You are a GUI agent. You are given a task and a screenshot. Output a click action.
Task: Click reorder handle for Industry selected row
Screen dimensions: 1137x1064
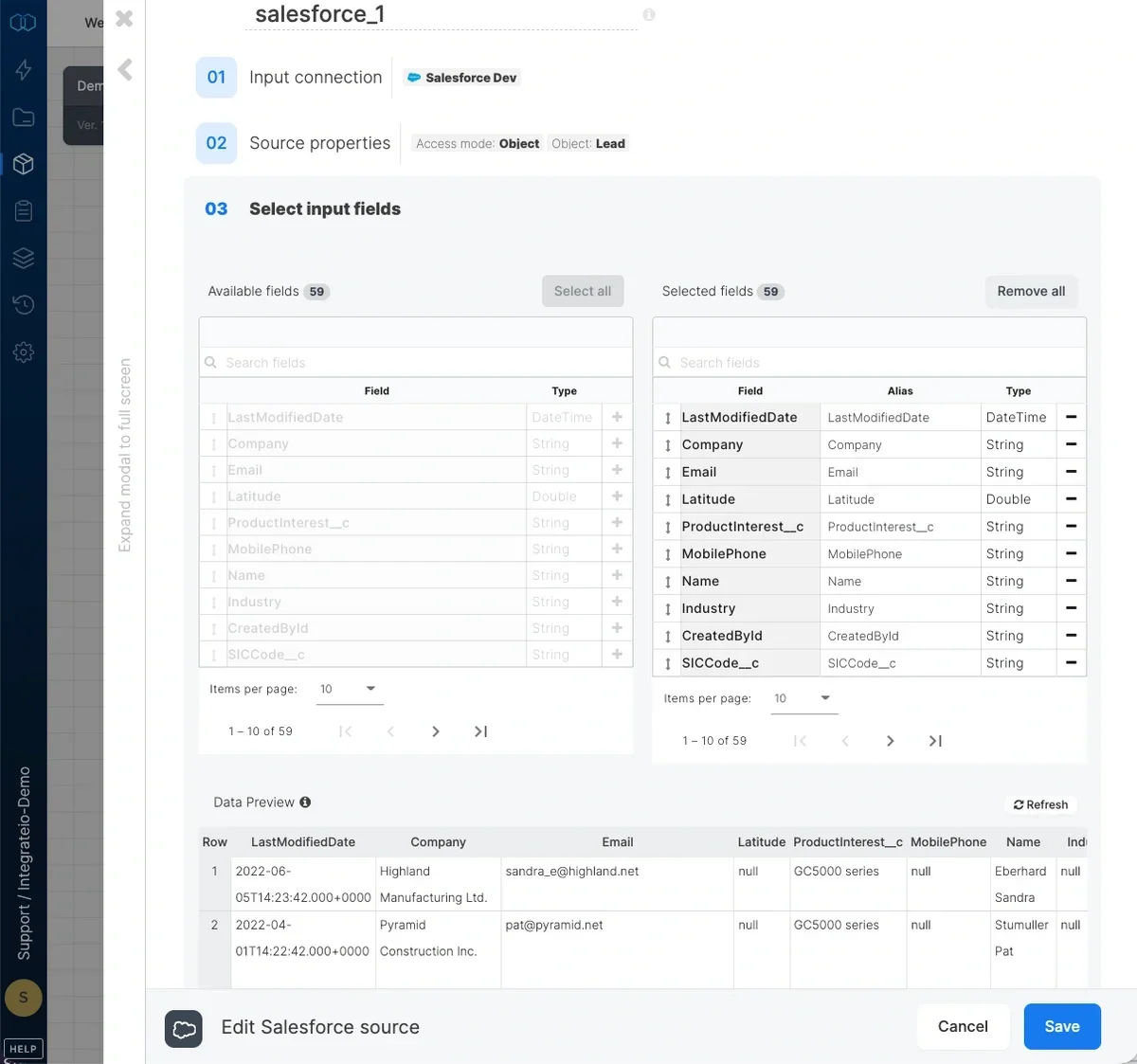(x=667, y=609)
